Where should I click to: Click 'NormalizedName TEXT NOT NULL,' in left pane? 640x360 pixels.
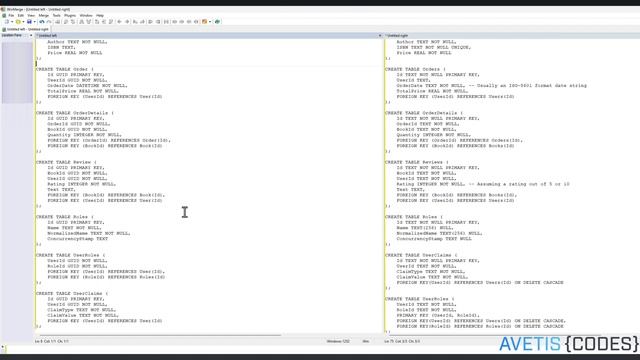[89, 233]
